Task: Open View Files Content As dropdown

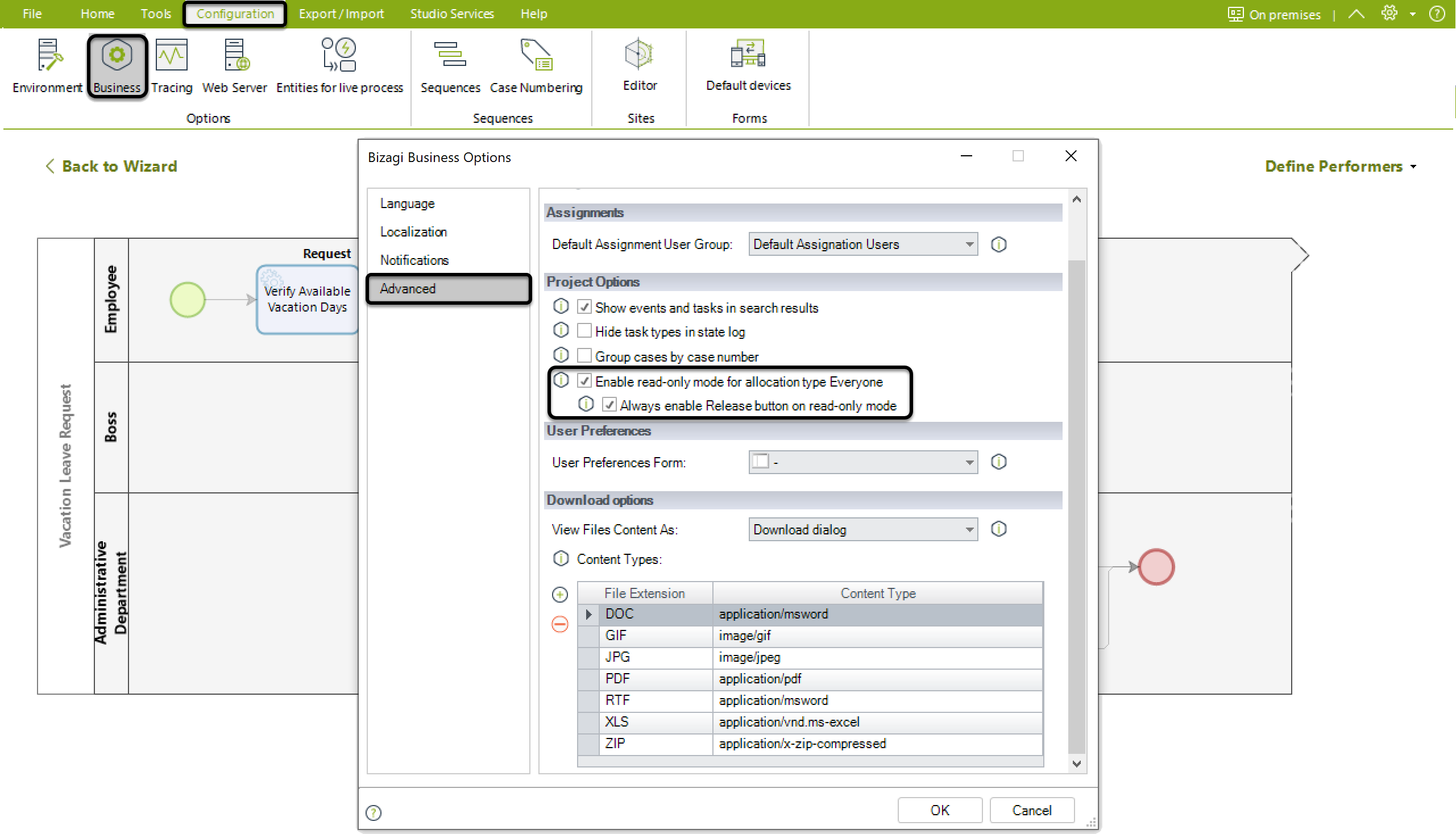Action: tap(862, 529)
